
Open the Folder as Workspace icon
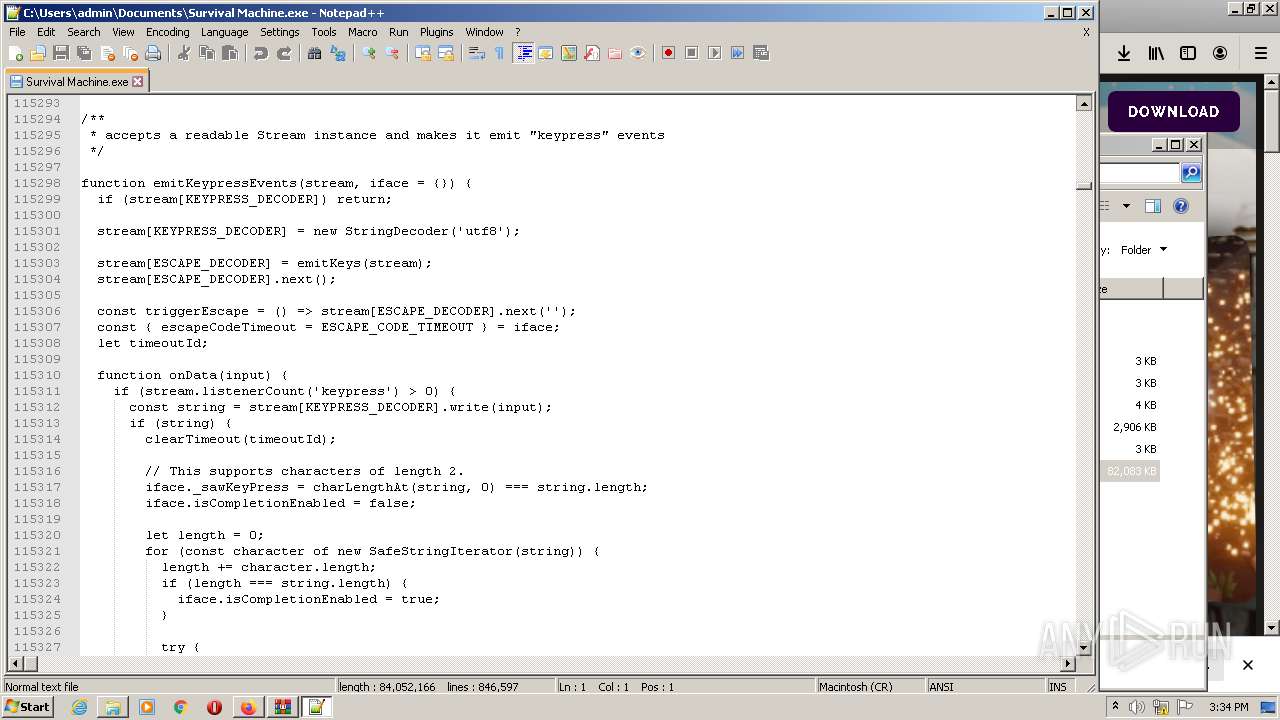coord(615,53)
